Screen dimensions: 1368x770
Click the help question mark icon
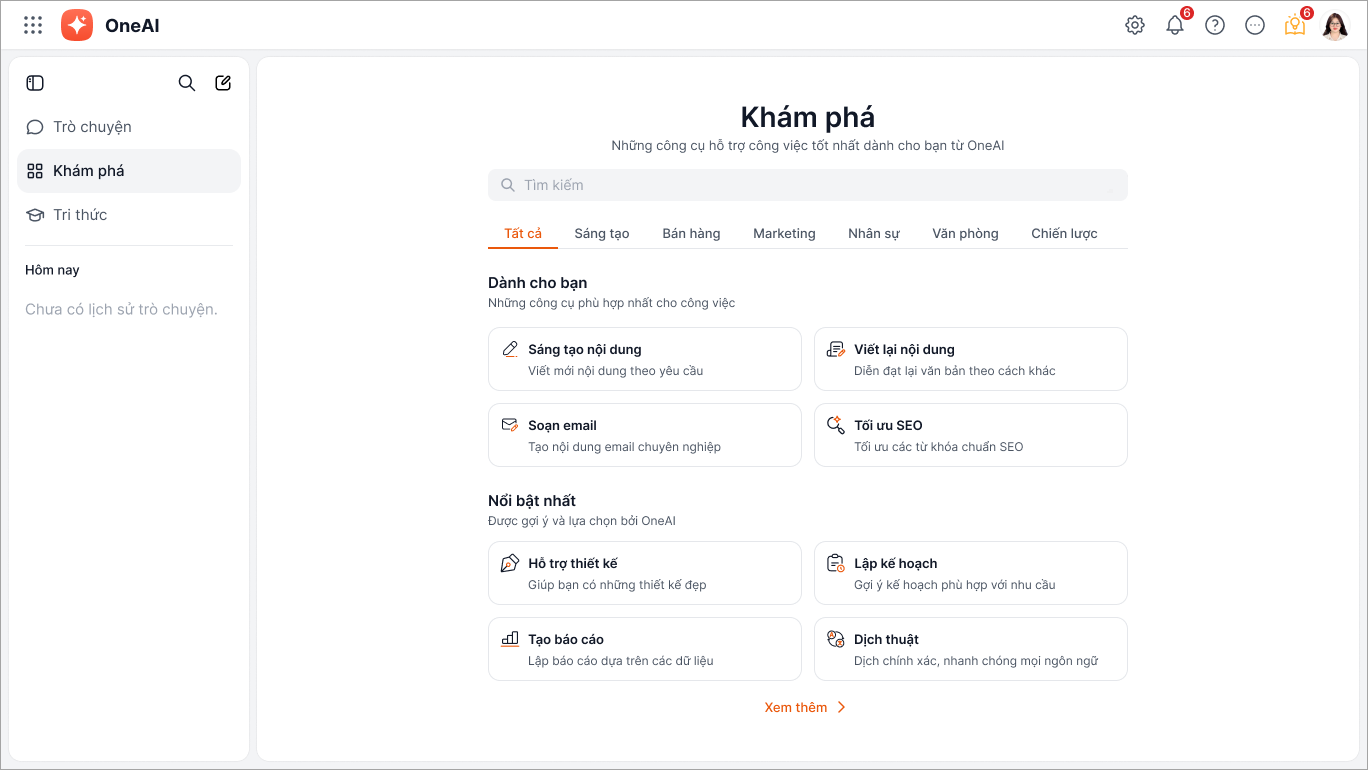1215,26
